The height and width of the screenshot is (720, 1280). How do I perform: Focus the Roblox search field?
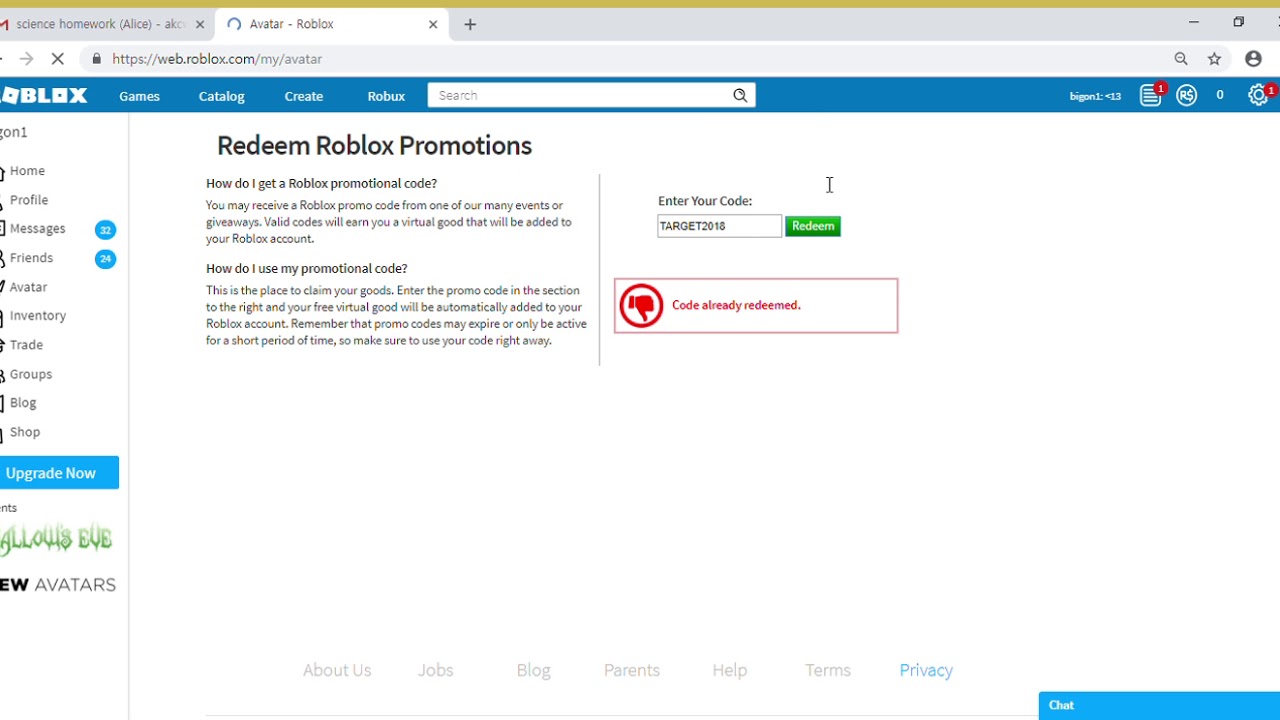pos(580,95)
